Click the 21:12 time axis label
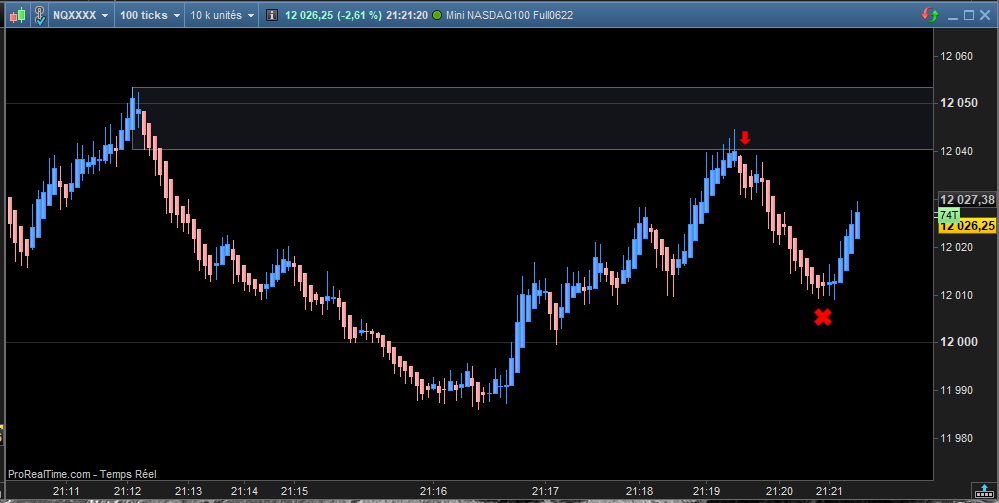 coord(127,491)
